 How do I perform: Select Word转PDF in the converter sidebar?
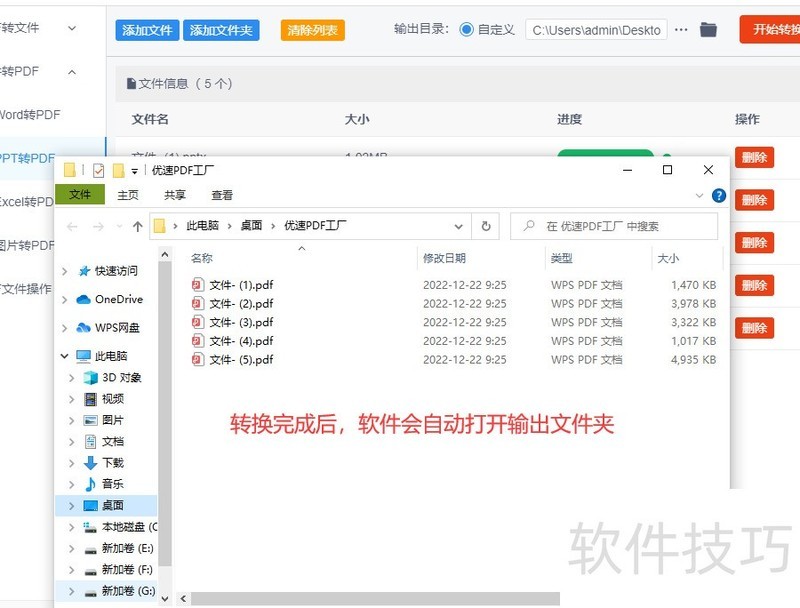[30, 115]
